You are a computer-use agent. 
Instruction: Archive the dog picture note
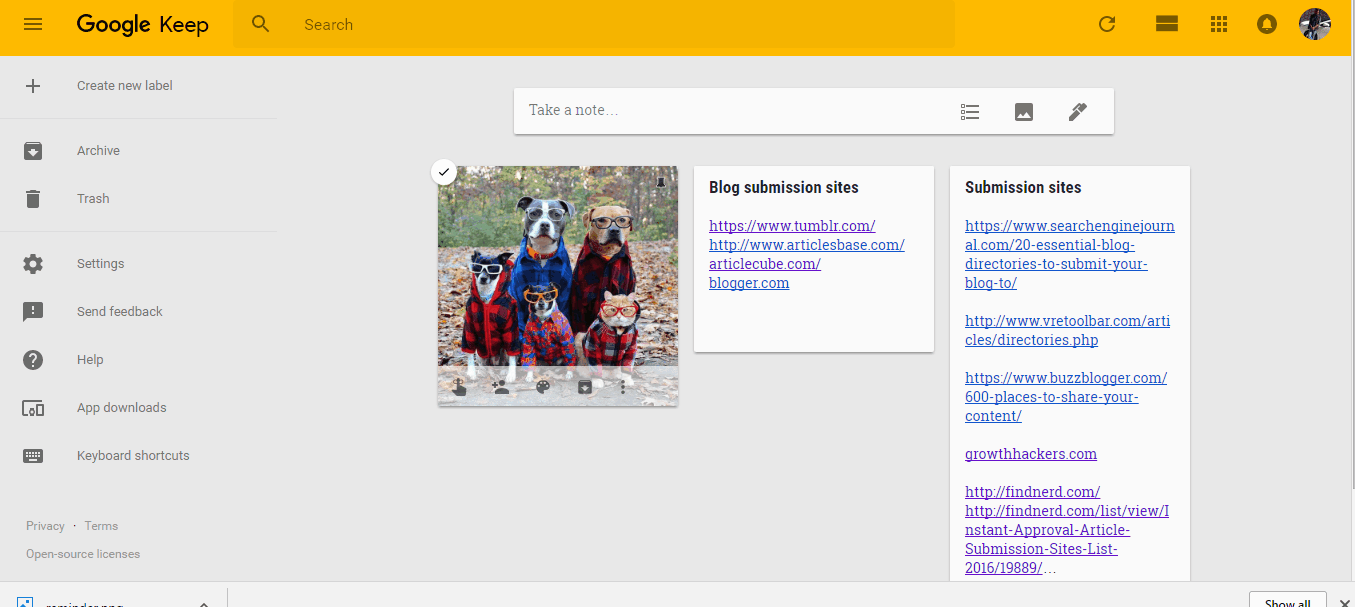click(x=584, y=387)
